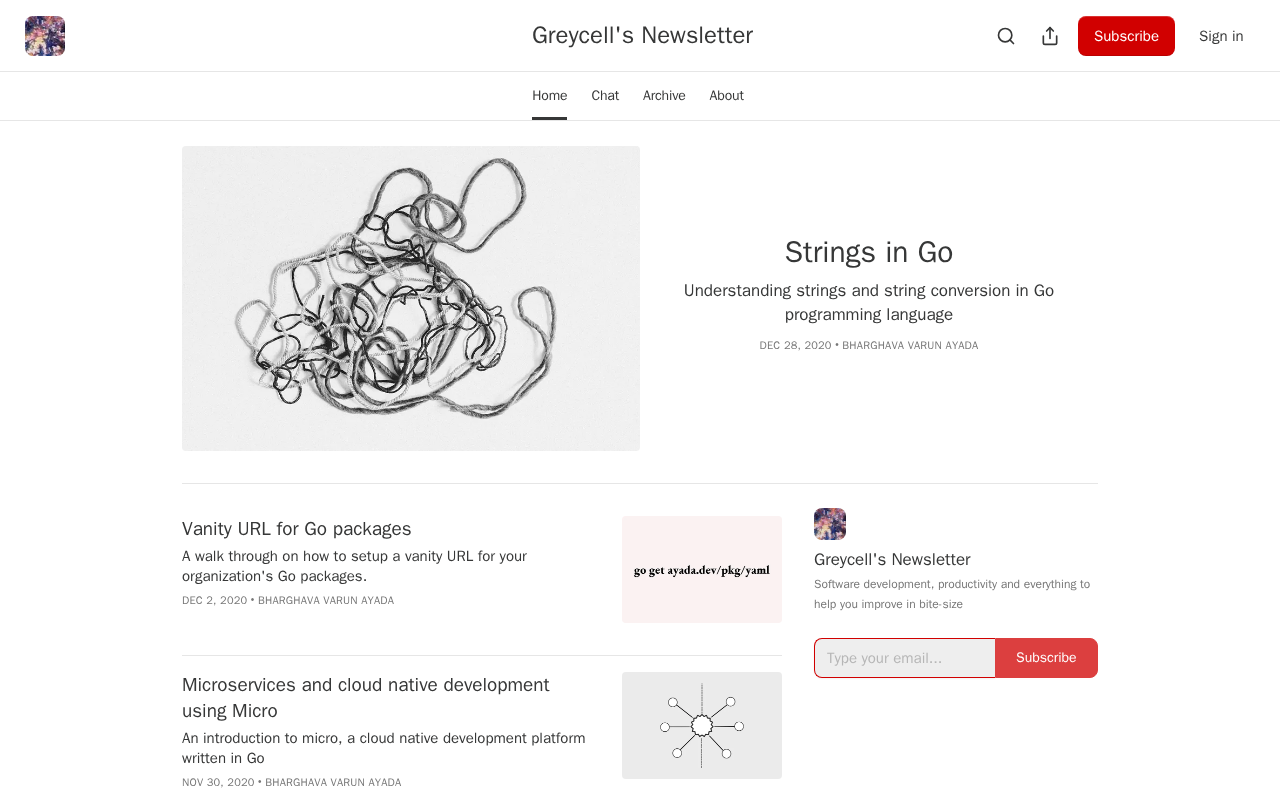Click the Sign in link

tap(1221, 36)
